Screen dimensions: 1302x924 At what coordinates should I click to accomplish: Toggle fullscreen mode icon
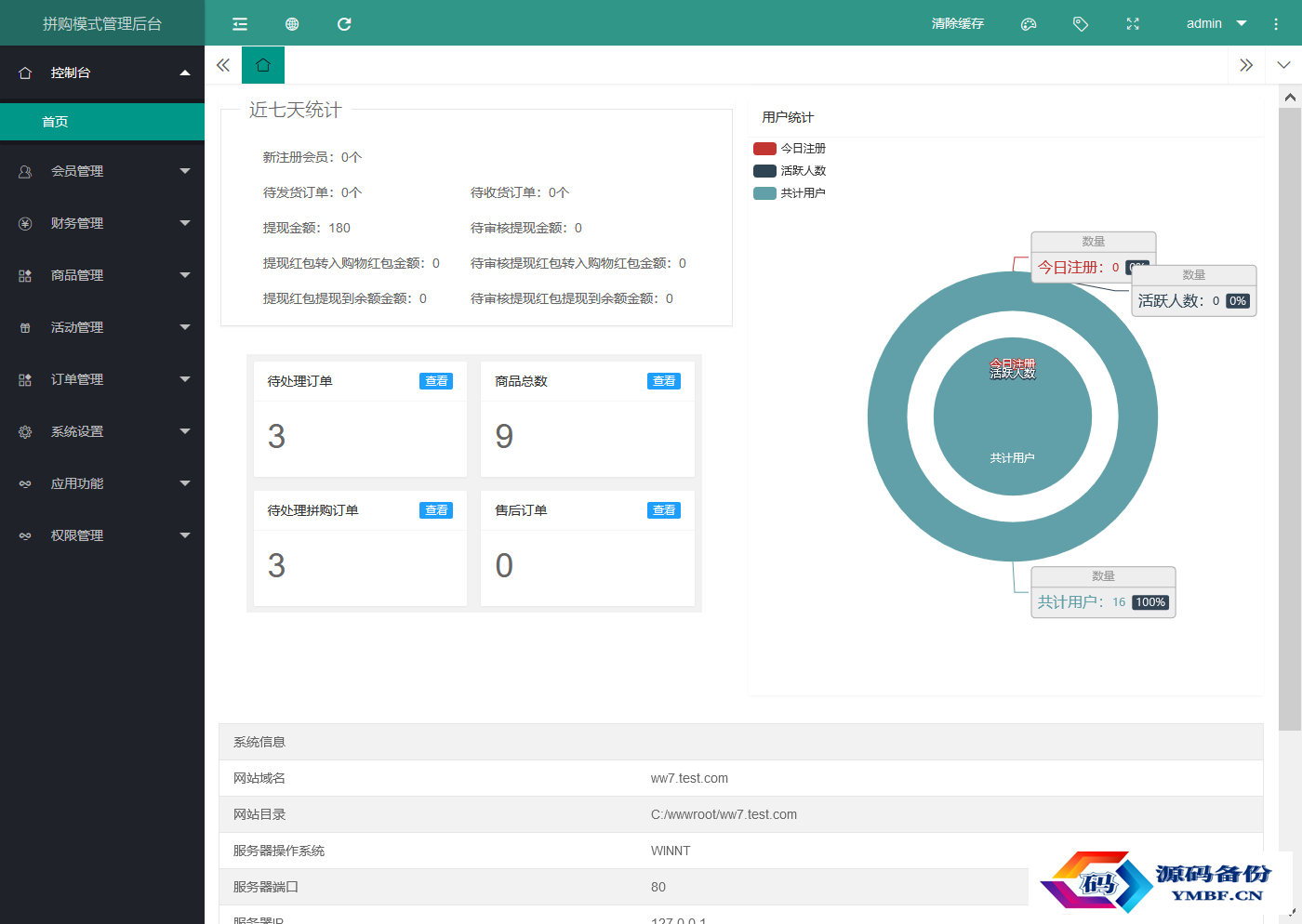pyautogui.click(x=1133, y=24)
